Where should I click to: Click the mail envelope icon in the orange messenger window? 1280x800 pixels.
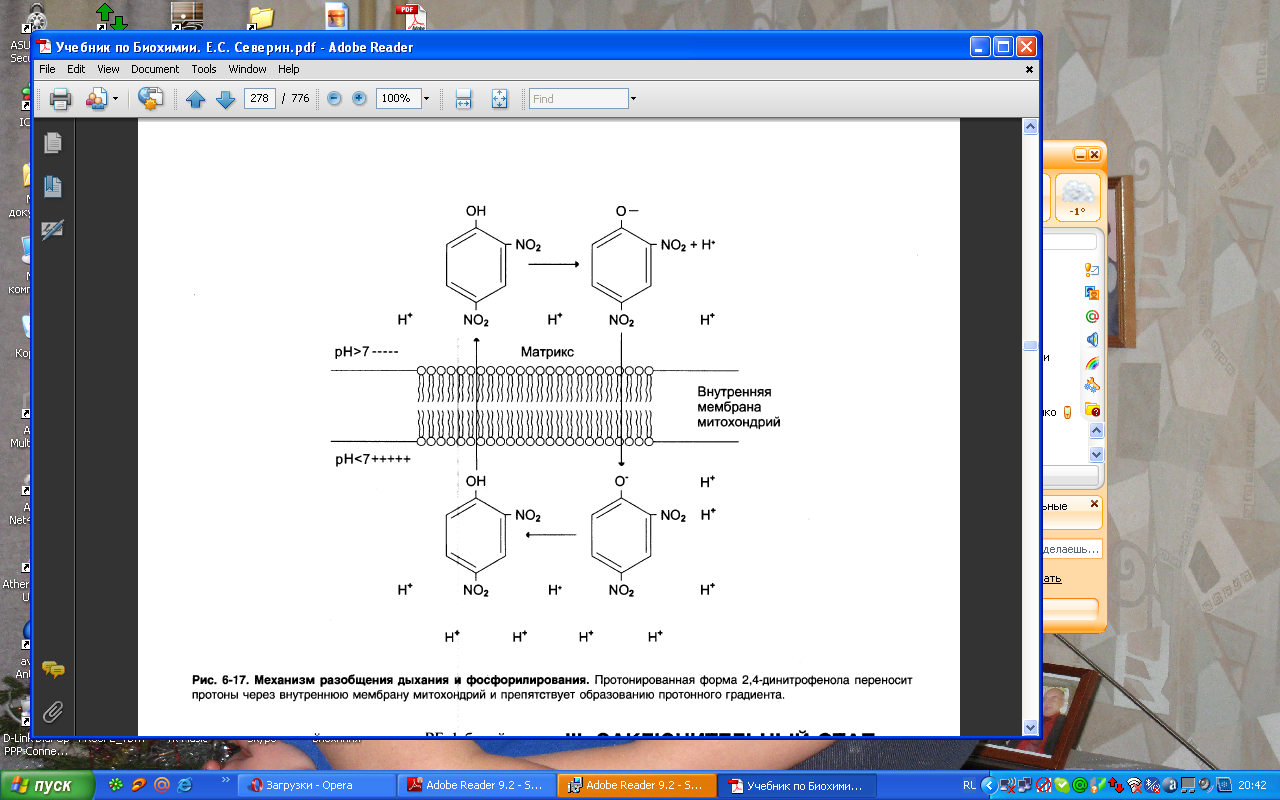click(1092, 270)
